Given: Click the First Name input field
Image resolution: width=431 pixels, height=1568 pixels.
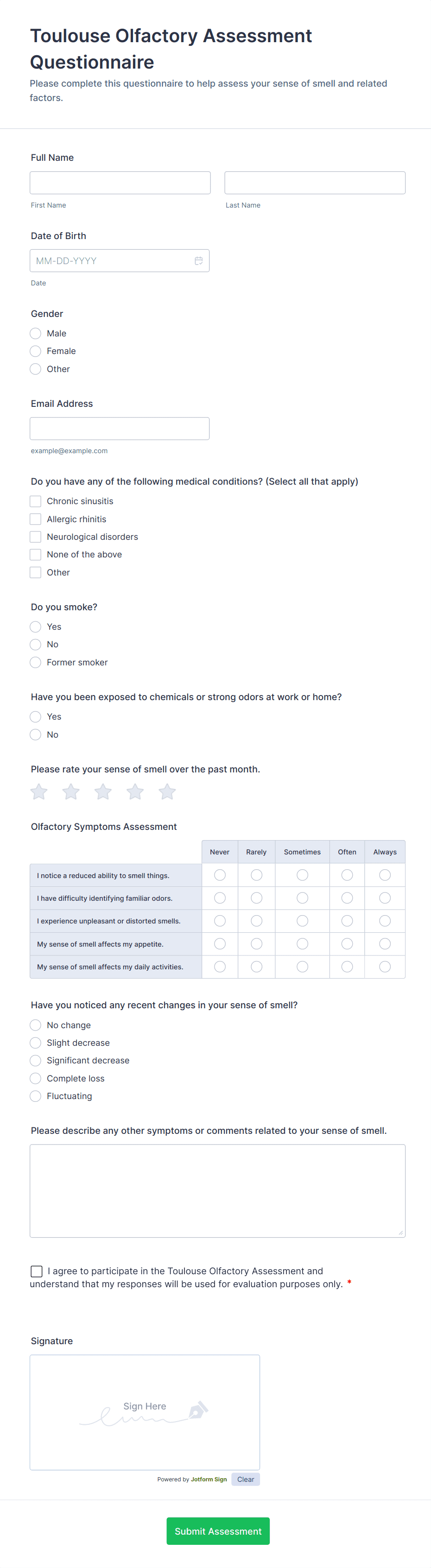Looking at the screenshot, I should (120, 182).
